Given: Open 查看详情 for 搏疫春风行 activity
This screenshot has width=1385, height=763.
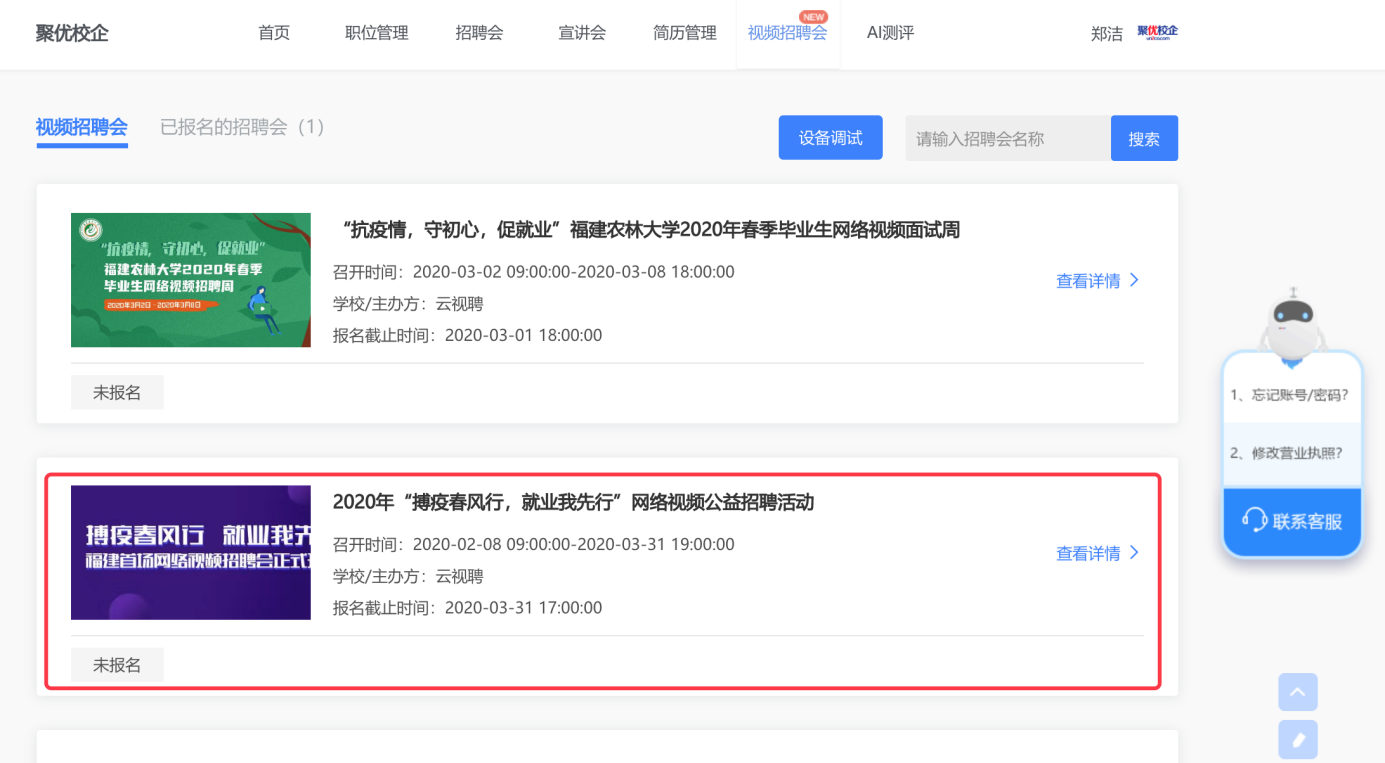Looking at the screenshot, I should coord(1097,553).
